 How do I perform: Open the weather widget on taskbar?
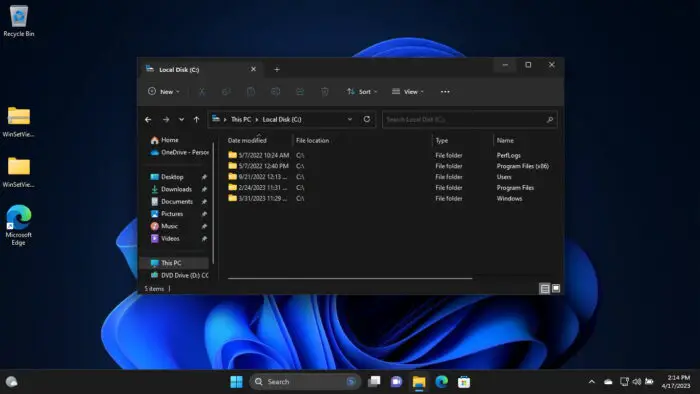click(12, 382)
